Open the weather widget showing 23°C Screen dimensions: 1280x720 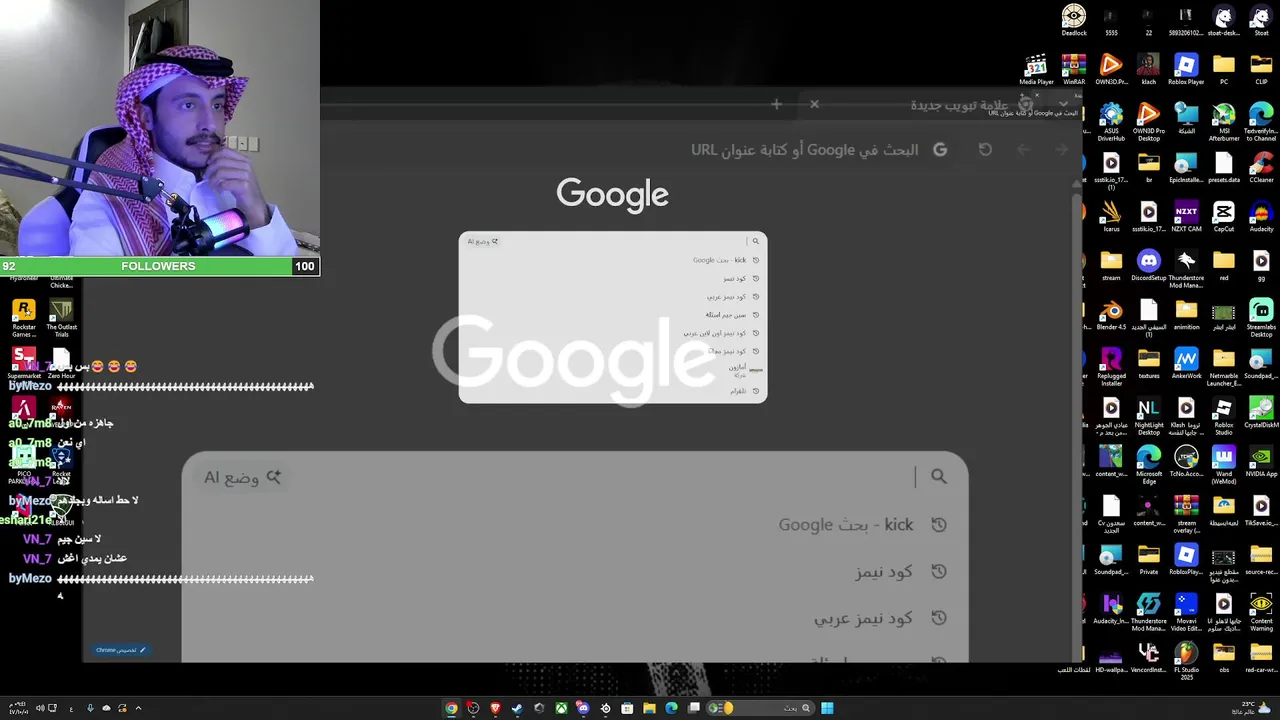click(1251, 708)
